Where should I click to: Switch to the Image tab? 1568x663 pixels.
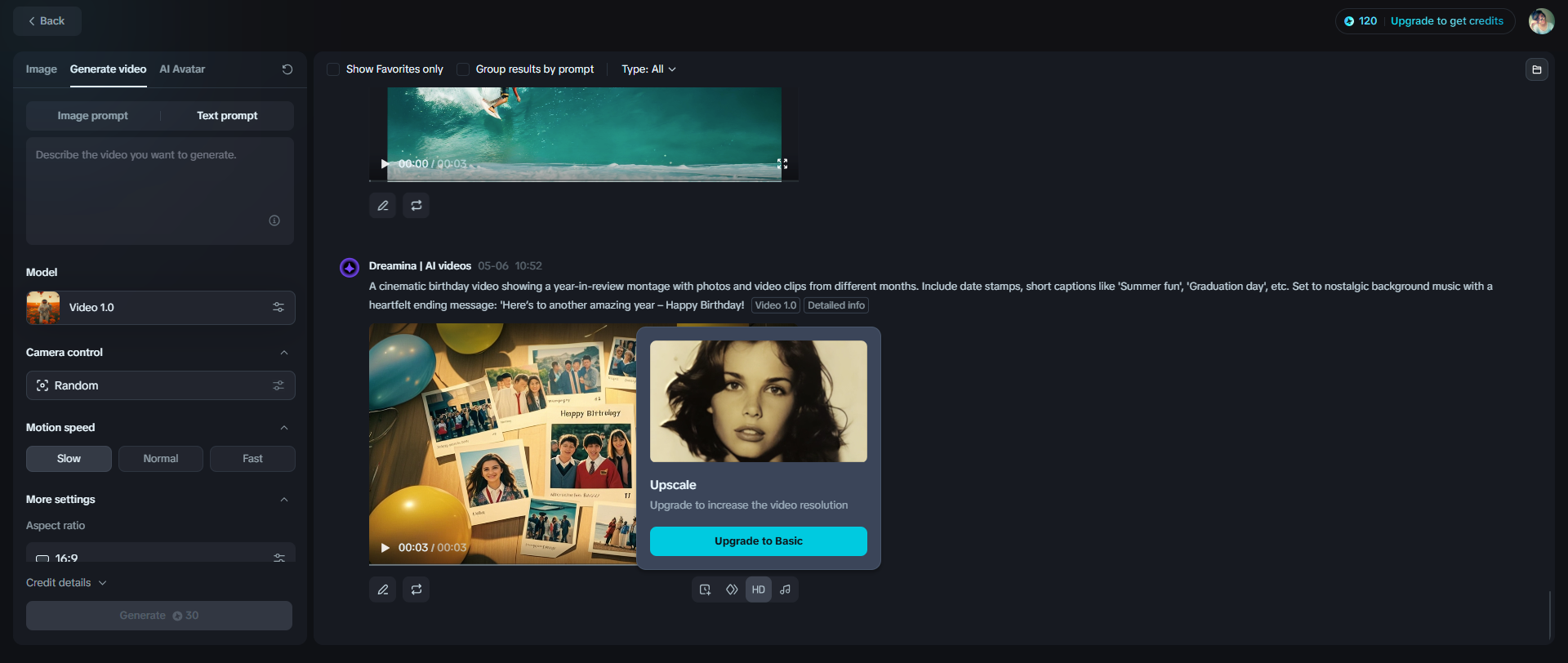pos(42,69)
